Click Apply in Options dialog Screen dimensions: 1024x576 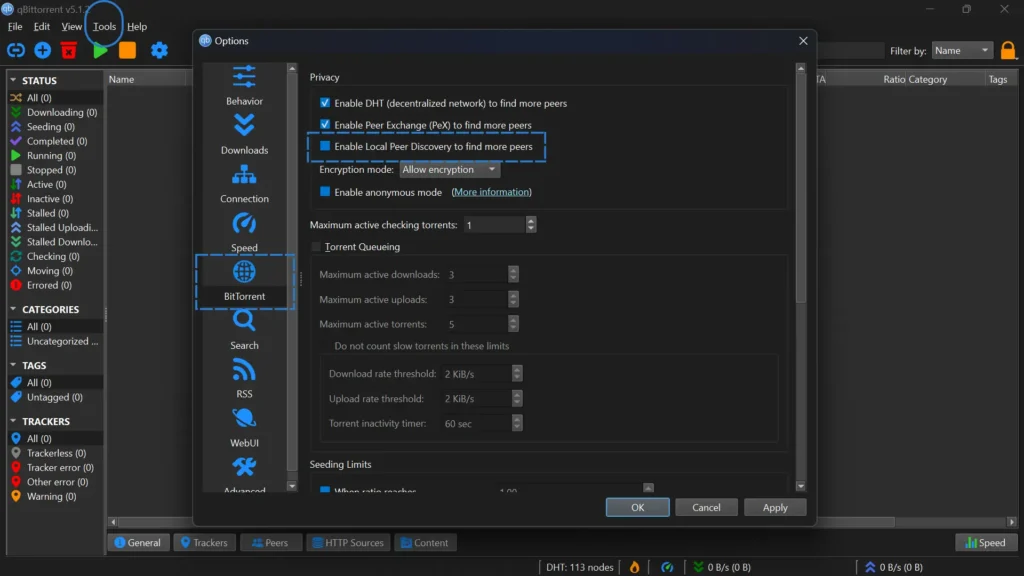[775, 507]
